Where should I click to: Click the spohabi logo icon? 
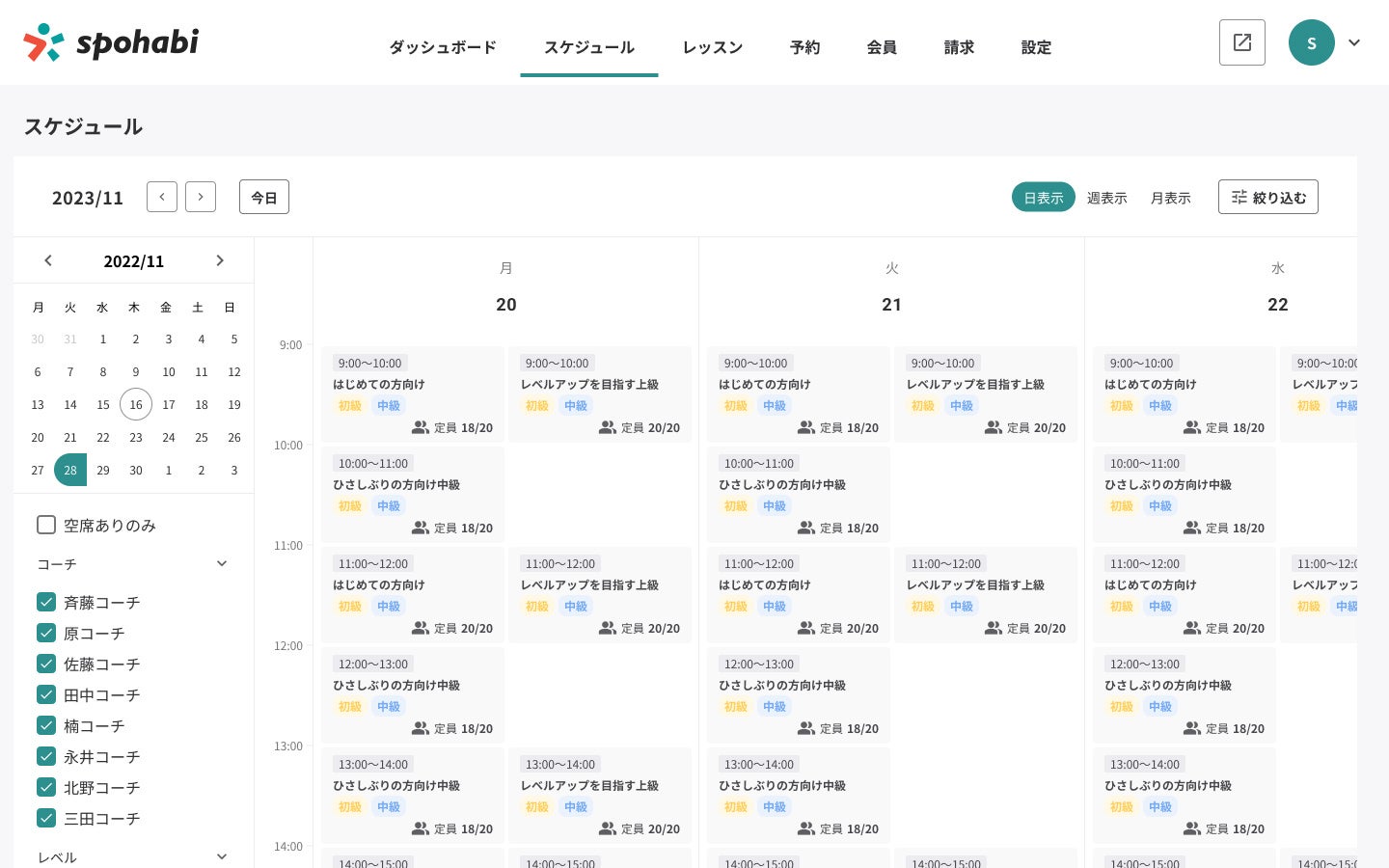pos(43,42)
